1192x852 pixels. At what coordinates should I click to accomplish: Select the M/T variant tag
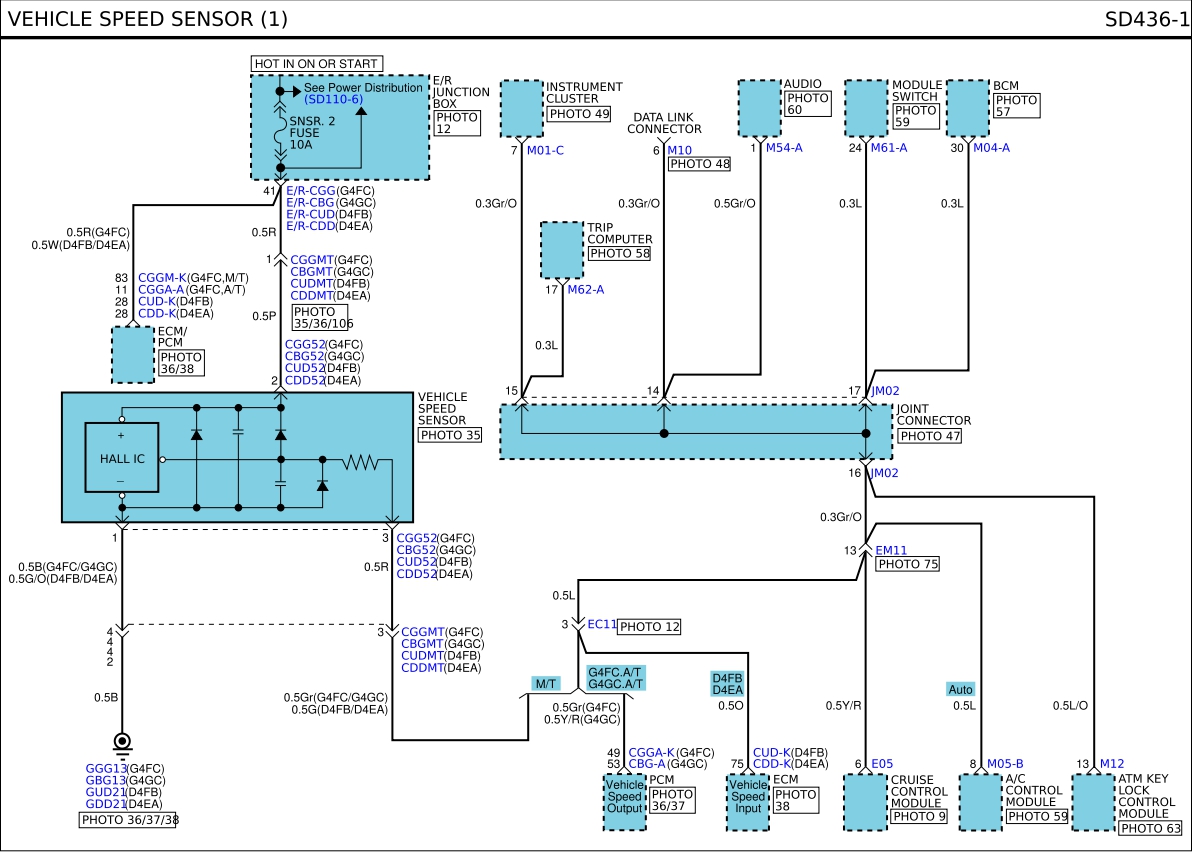[546, 684]
